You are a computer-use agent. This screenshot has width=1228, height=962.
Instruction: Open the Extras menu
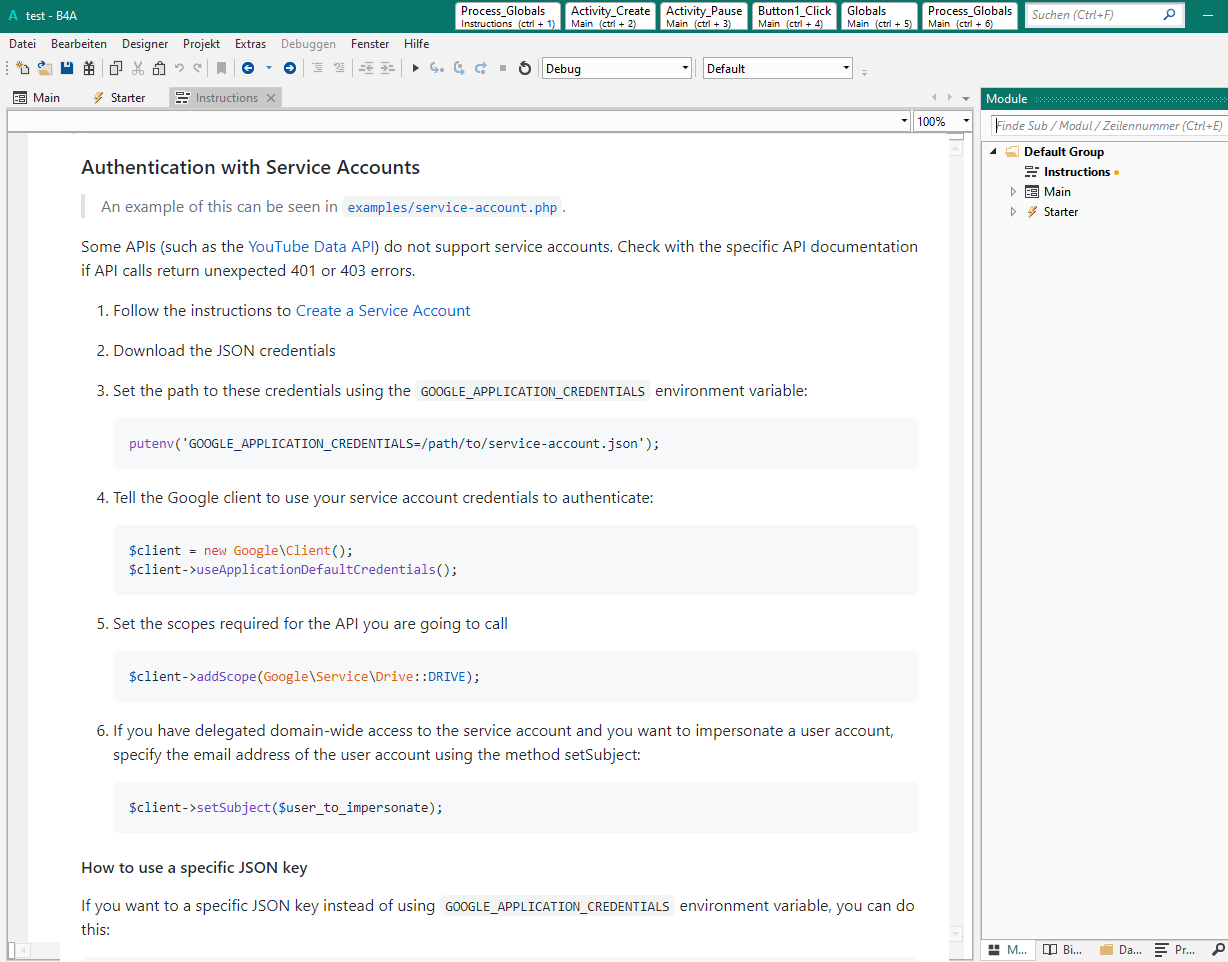(x=251, y=44)
